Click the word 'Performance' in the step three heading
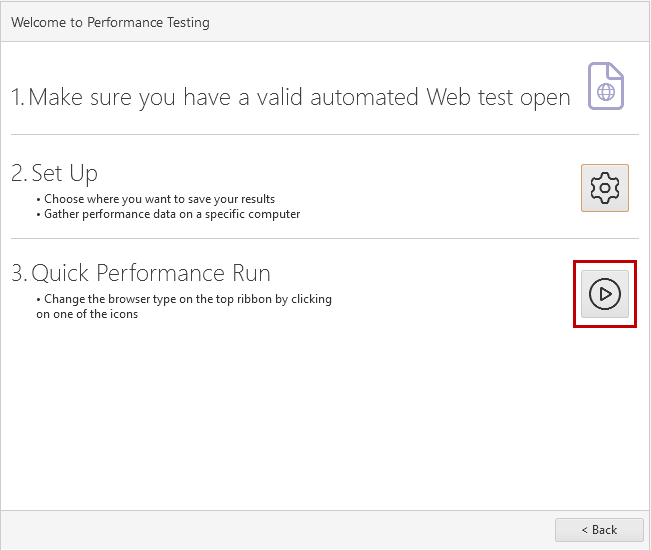The height and width of the screenshot is (550, 651). point(160,273)
